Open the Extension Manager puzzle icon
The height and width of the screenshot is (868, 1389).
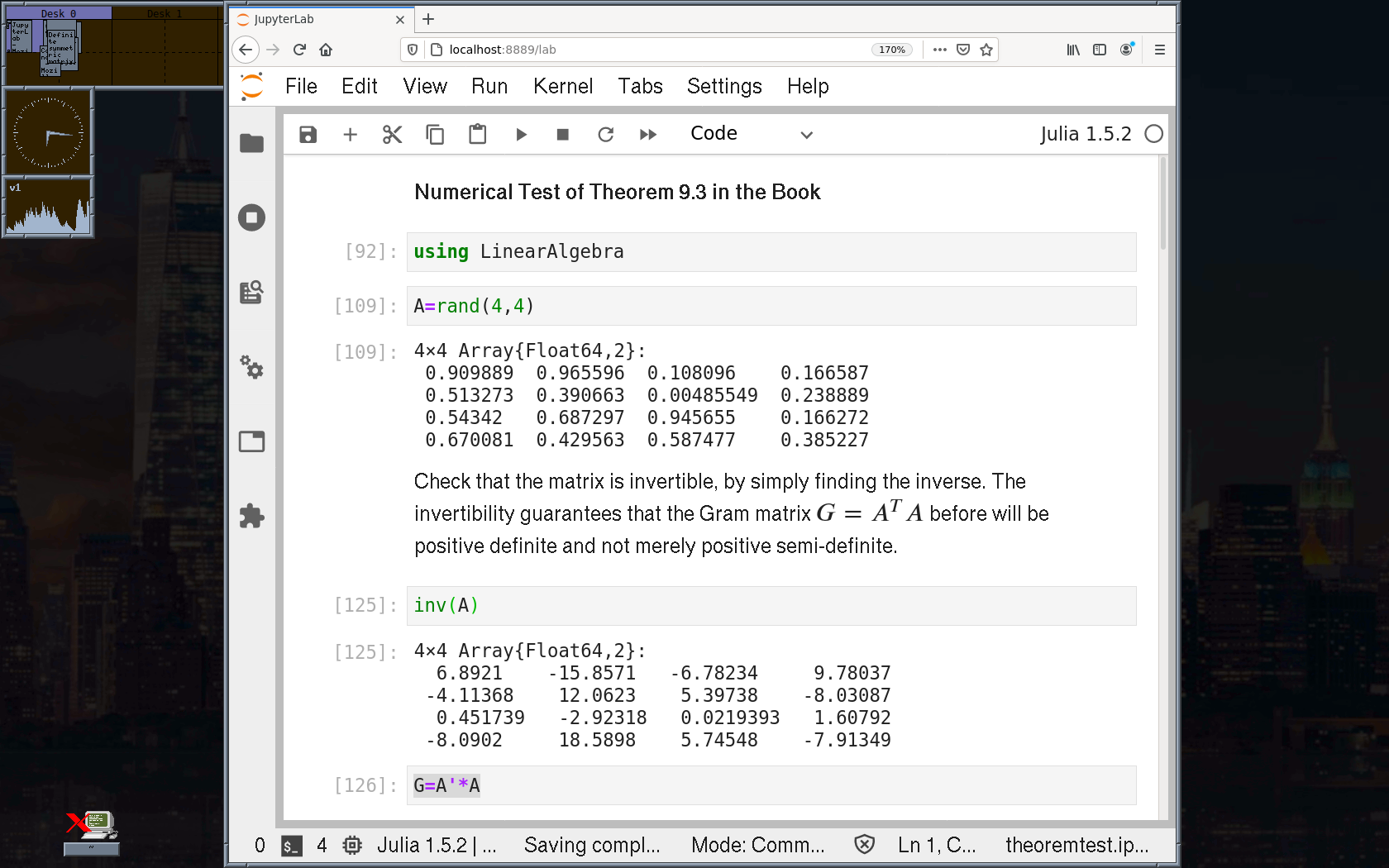pyautogui.click(x=251, y=517)
